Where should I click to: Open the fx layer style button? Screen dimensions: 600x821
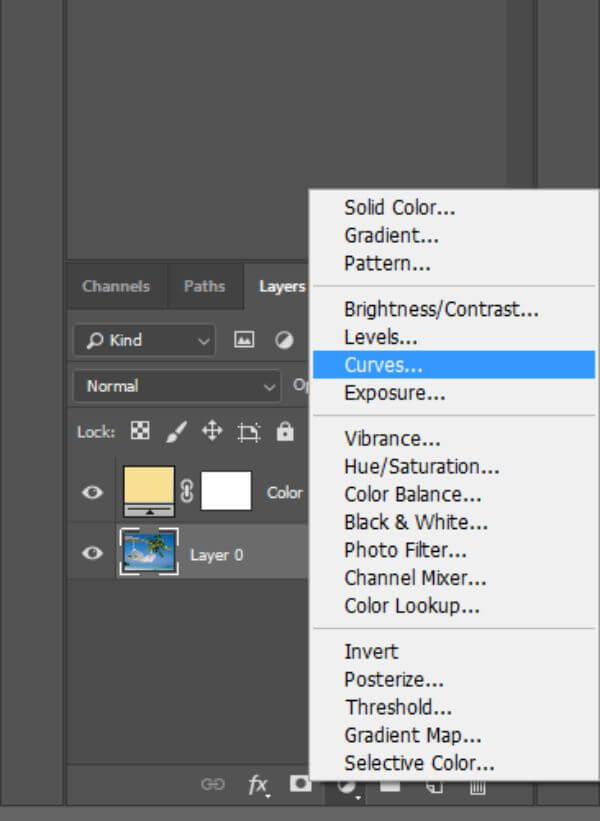(x=258, y=785)
